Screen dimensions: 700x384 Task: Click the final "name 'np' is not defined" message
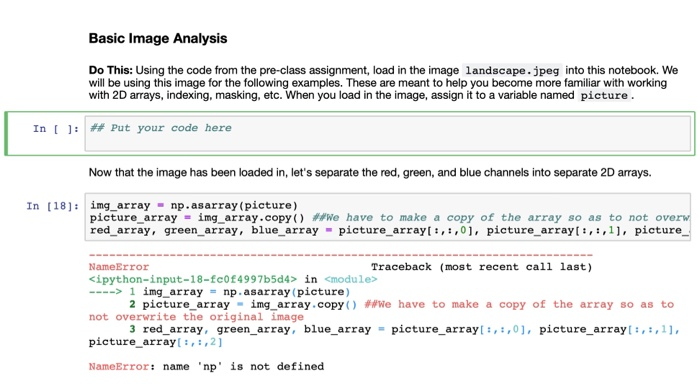(x=243, y=367)
